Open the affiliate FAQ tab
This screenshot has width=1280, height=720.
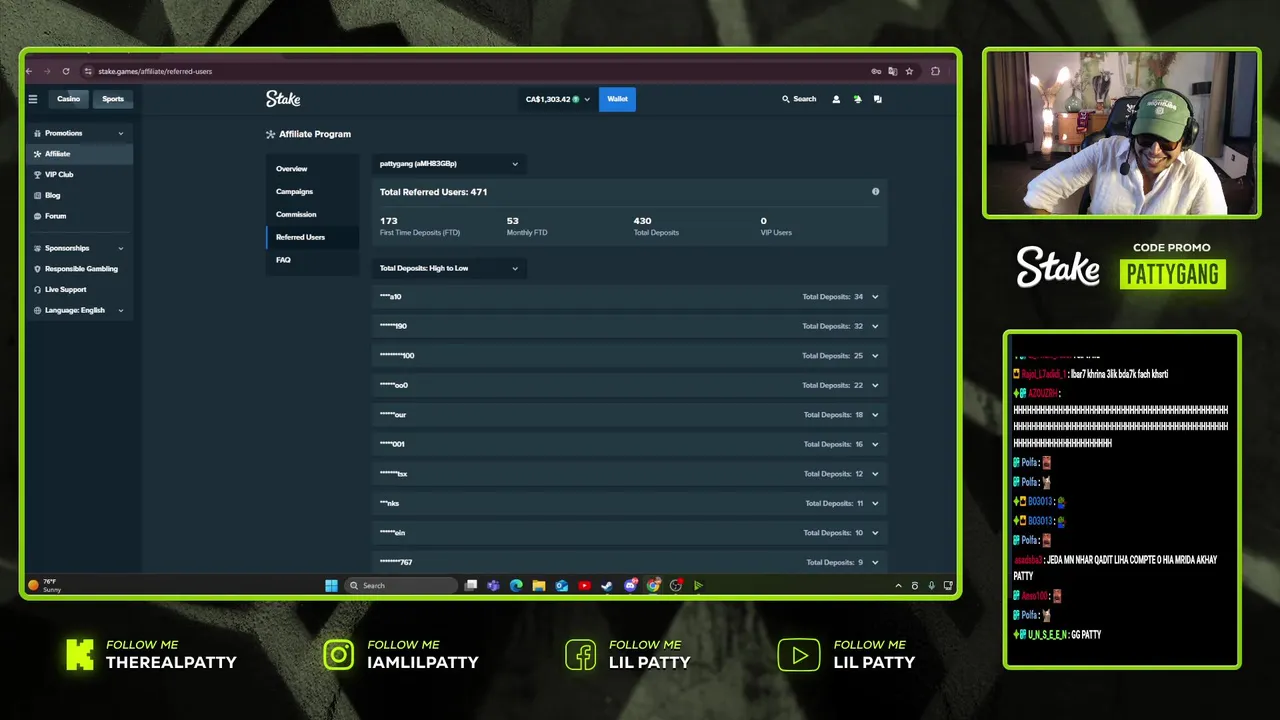311,260
